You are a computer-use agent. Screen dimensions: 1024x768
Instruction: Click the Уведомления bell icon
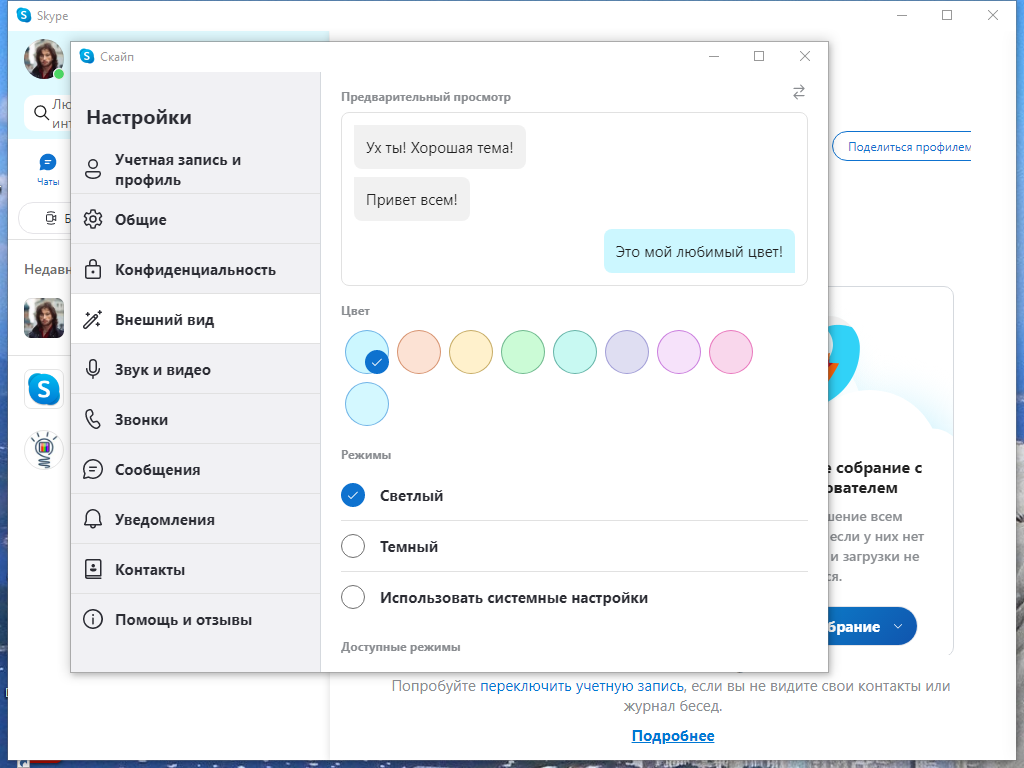tap(93, 519)
